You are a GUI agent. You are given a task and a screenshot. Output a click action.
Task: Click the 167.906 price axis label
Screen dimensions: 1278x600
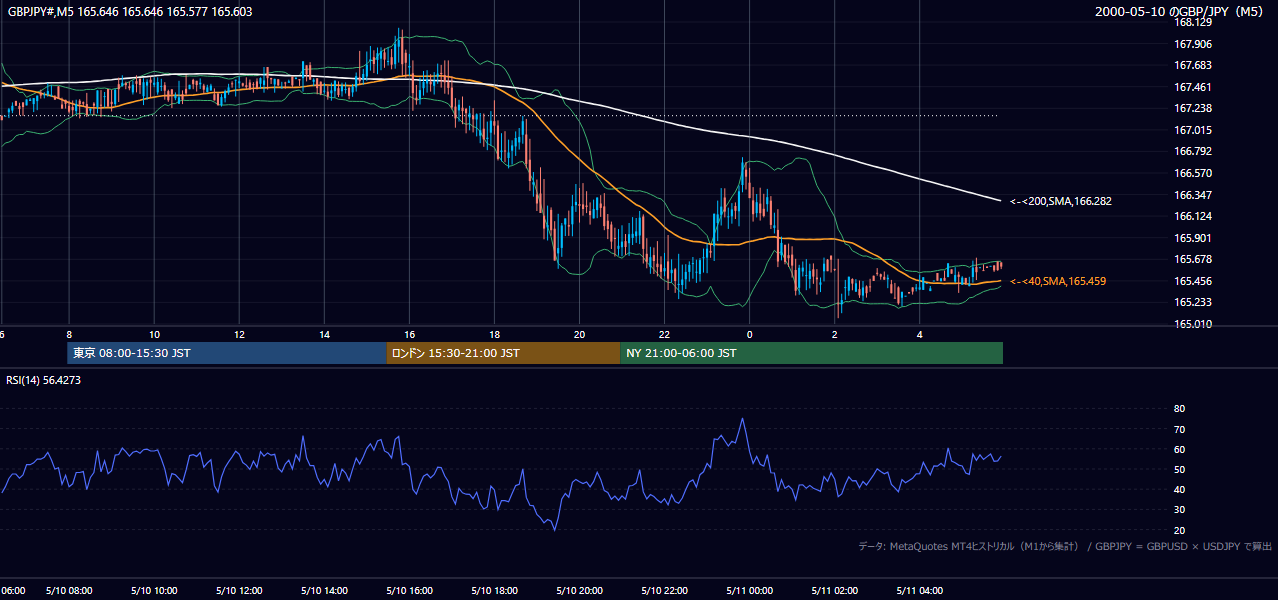pyautogui.click(x=1192, y=44)
